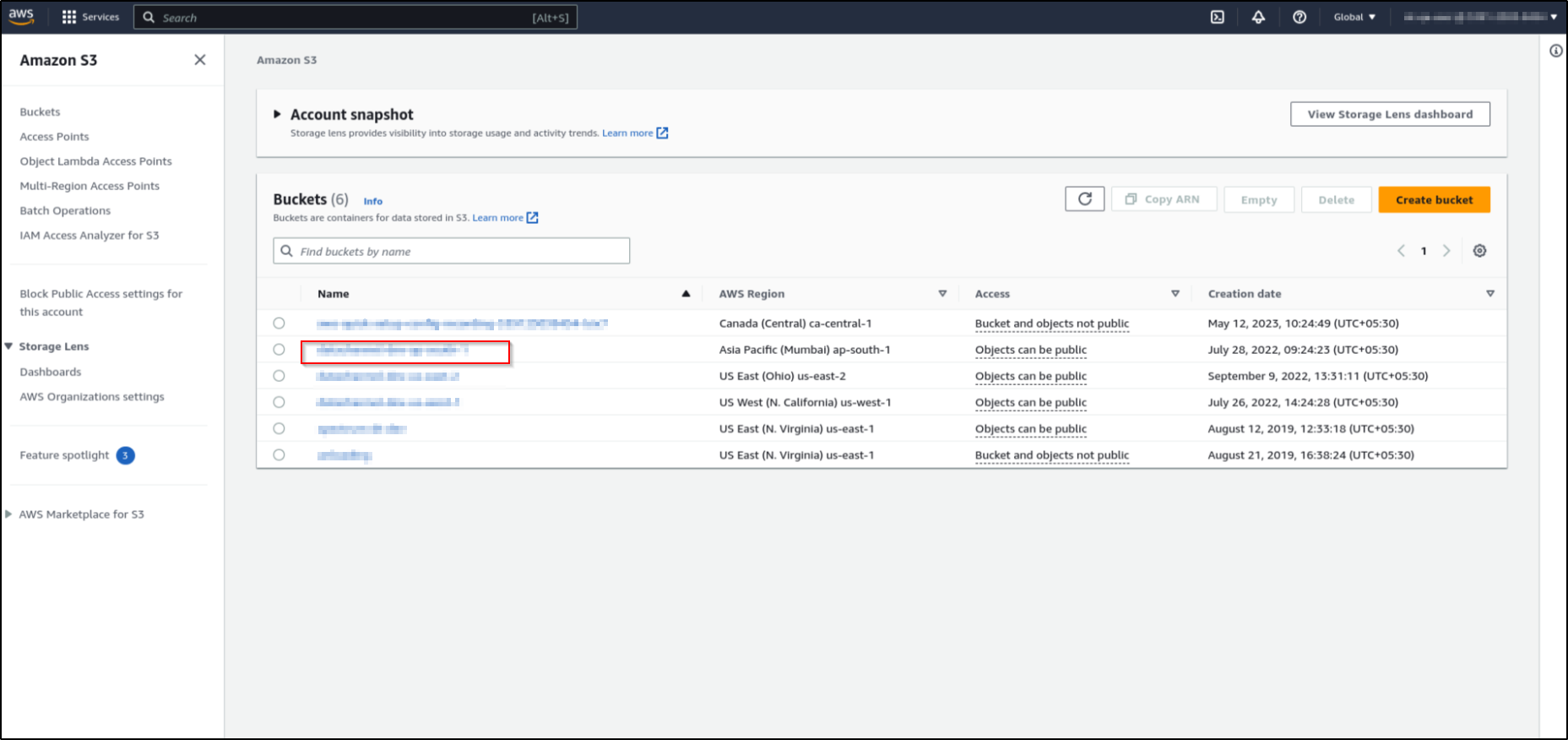This screenshot has height=740, width=1568.
Task: Click View Storage Lens dashboard
Action: 1390,114
